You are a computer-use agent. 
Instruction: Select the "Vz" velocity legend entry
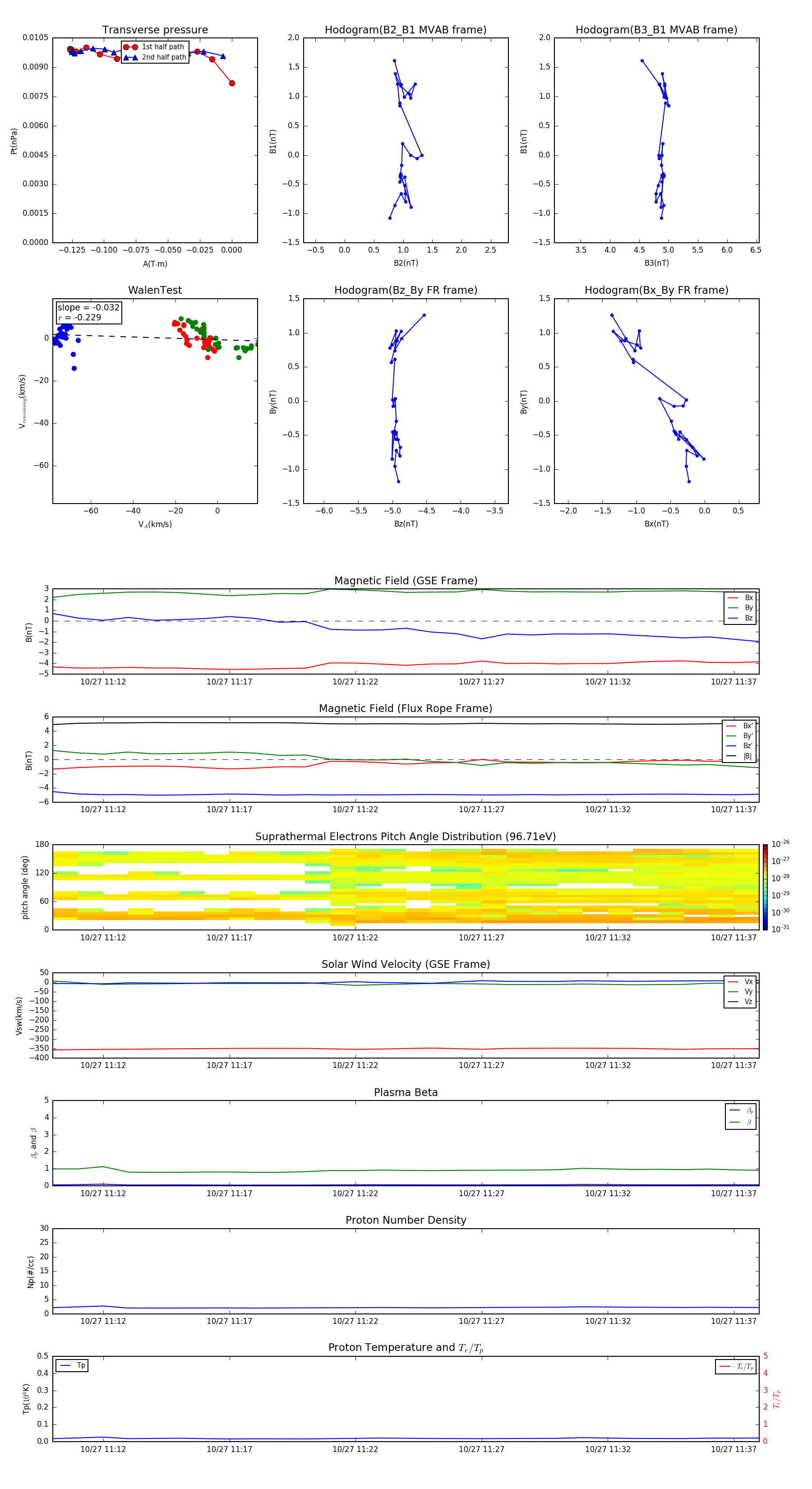(740, 1002)
